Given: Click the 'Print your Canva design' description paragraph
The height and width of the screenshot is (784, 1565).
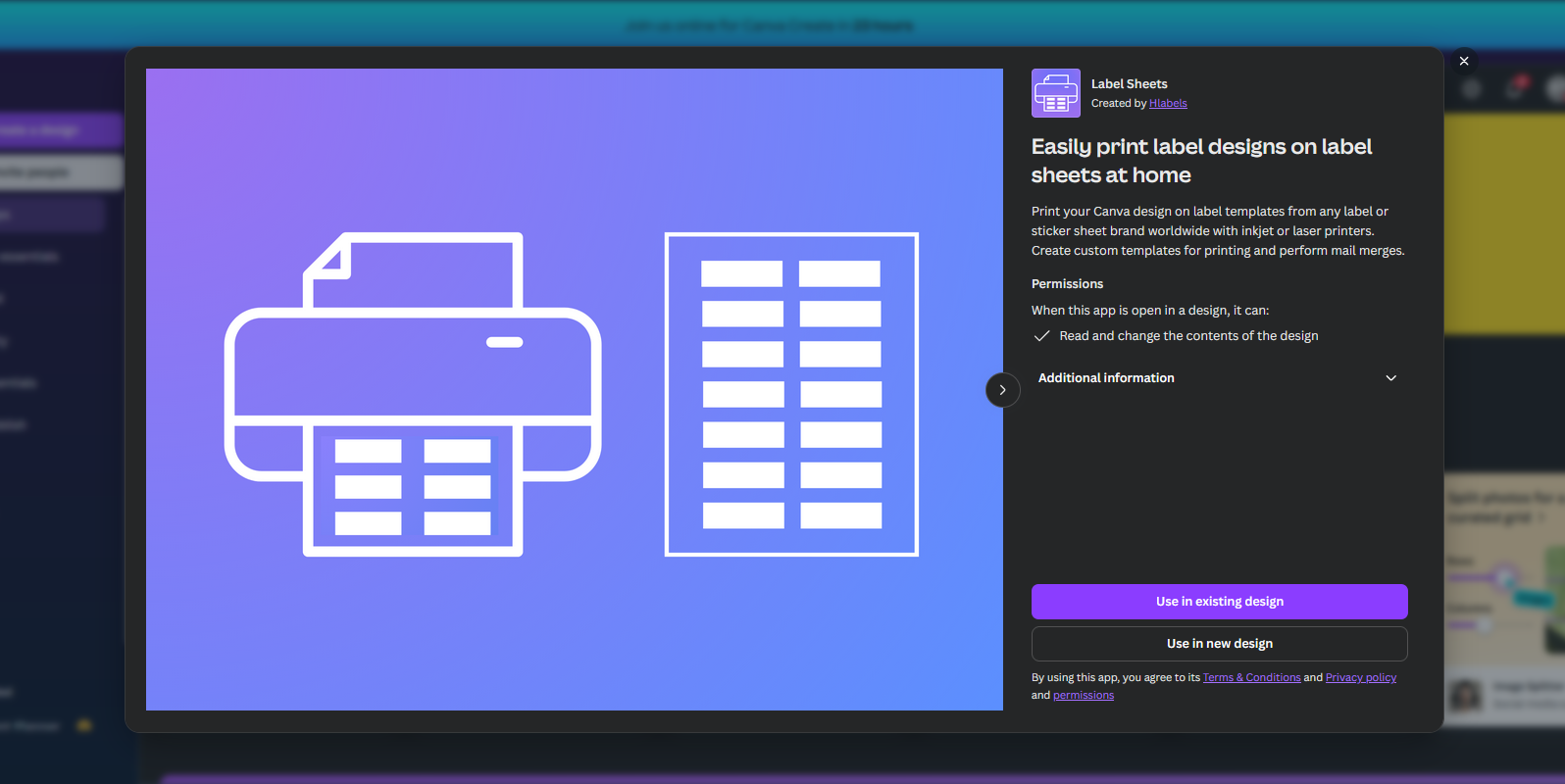Looking at the screenshot, I should 1218,231.
